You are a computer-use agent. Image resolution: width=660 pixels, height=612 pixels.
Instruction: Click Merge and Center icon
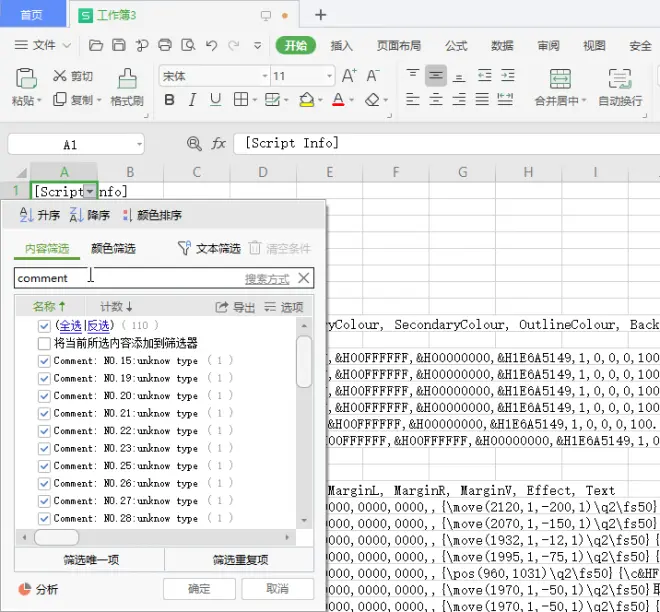click(x=560, y=79)
